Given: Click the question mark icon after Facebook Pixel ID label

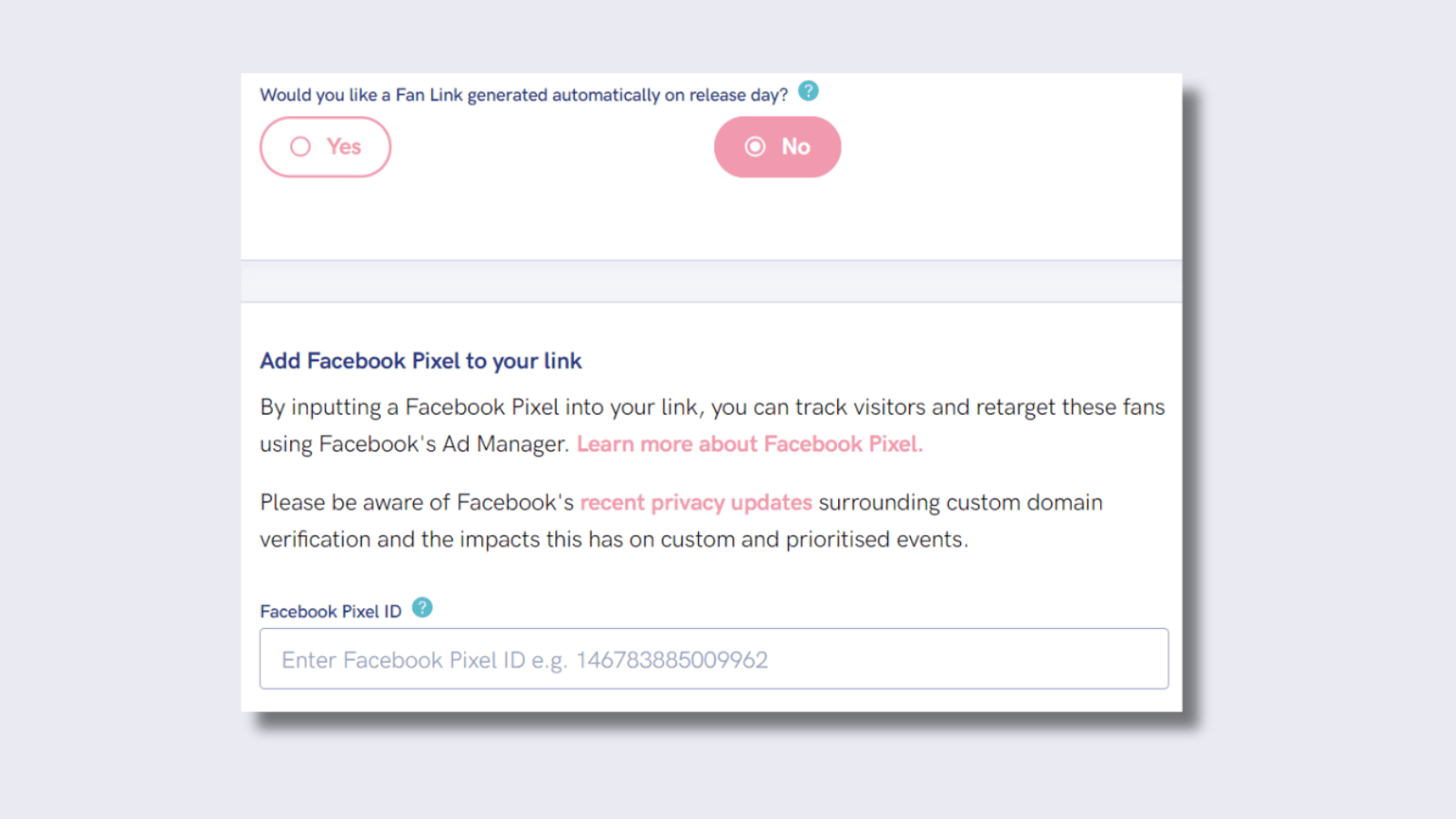Looking at the screenshot, I should pyautogui.click(x=421, y=608).
